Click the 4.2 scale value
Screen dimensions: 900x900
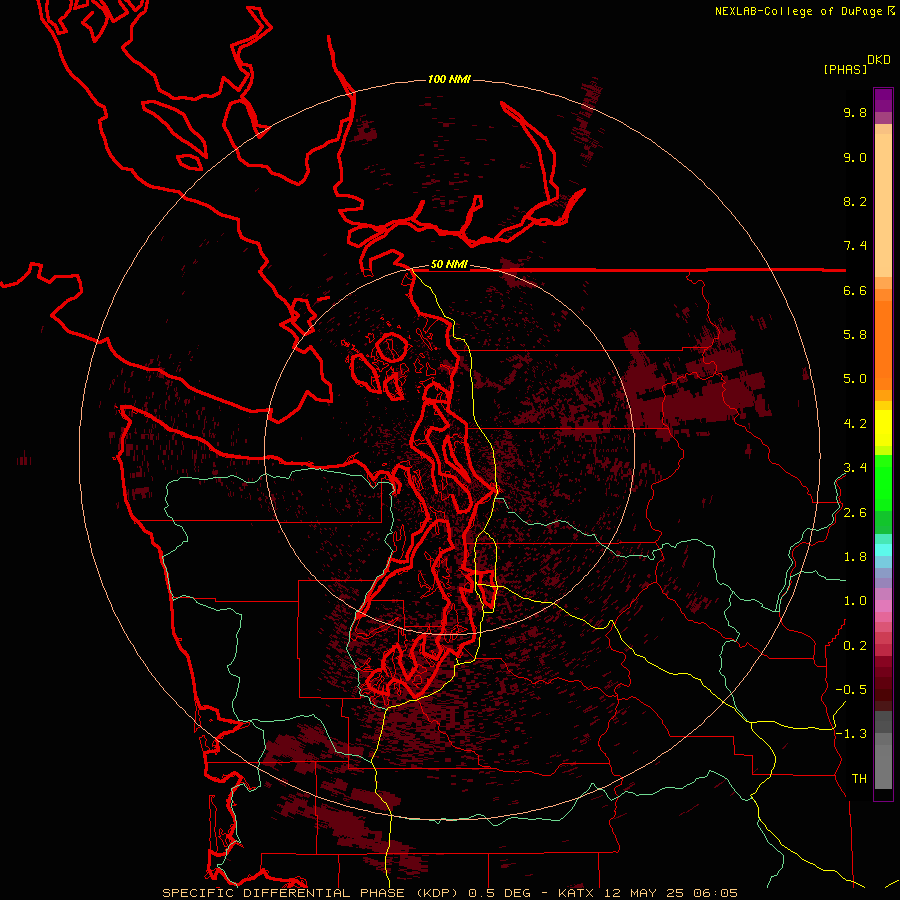tap(855, 424)
